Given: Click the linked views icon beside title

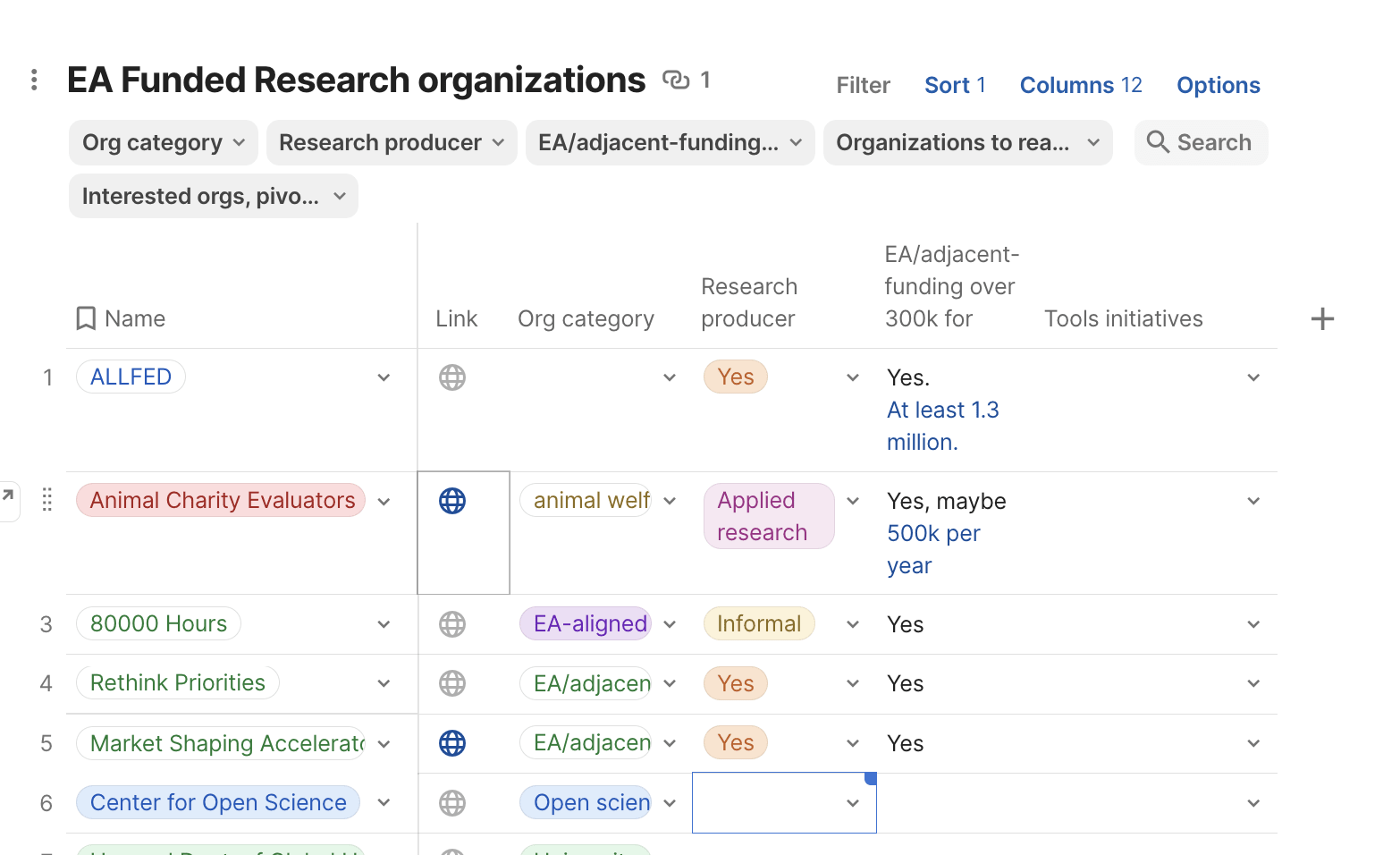Looking at the screenshot, I should (676, 80).
